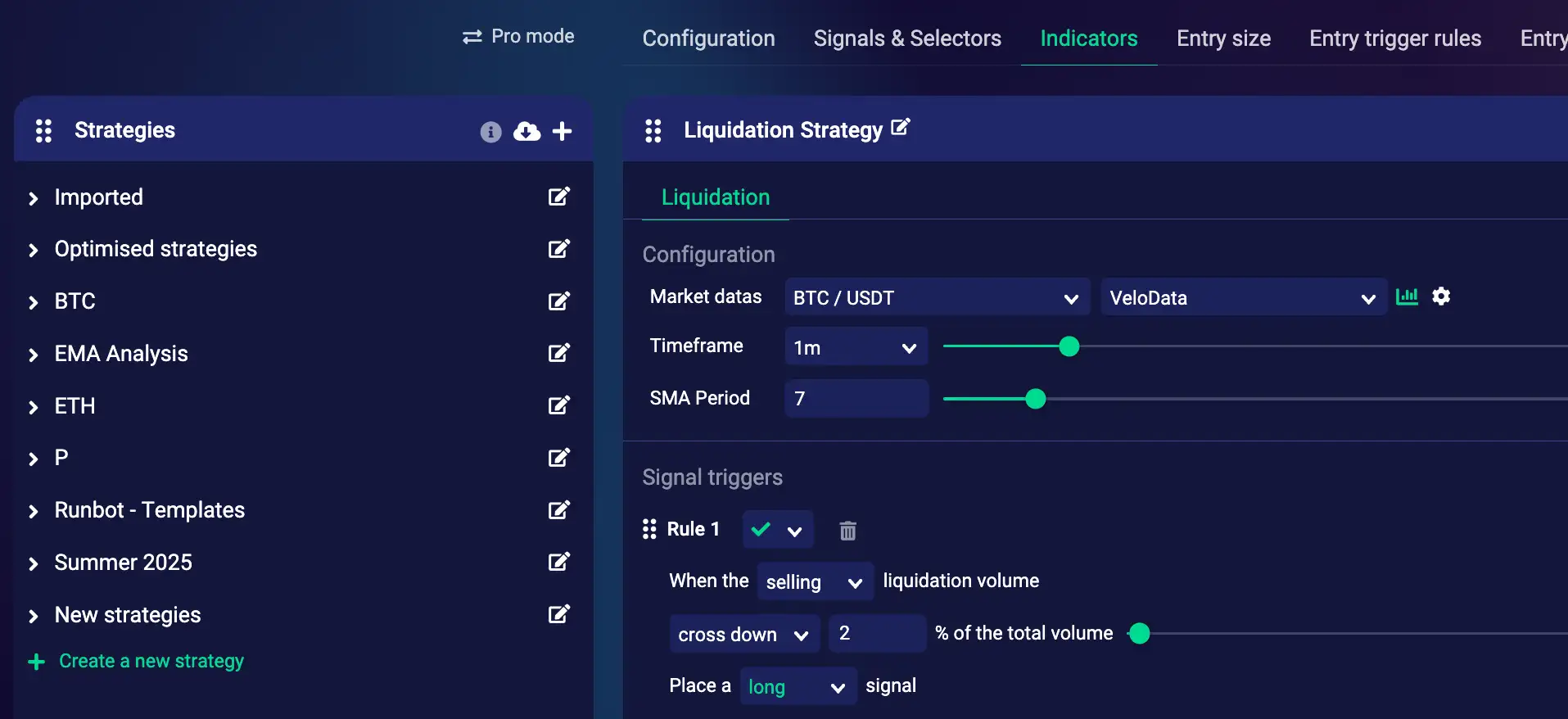Toggle Rule 1 enabled checkmark dropdown

coord(777,530)
